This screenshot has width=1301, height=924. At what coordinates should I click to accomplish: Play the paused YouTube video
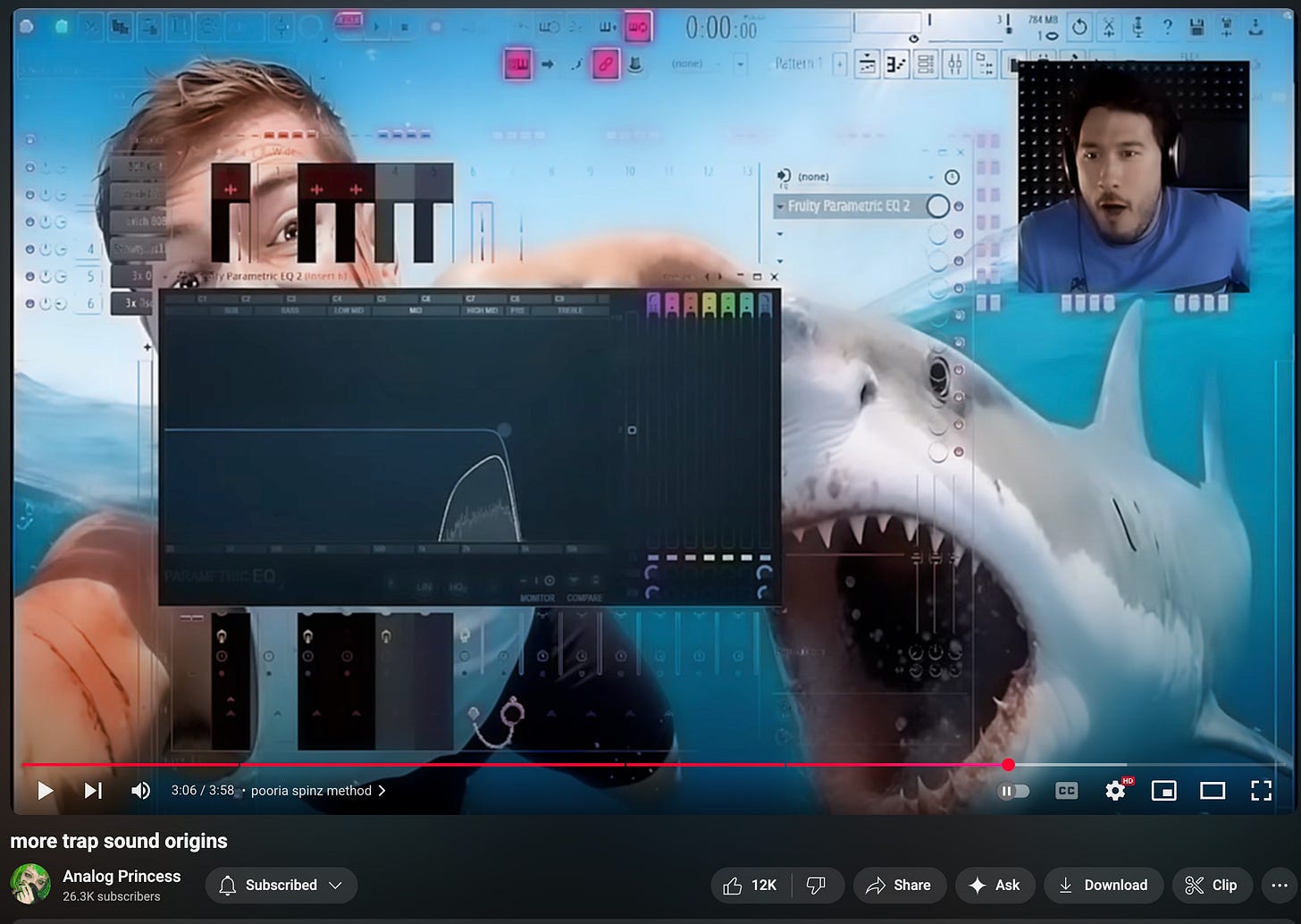point(45,790)
